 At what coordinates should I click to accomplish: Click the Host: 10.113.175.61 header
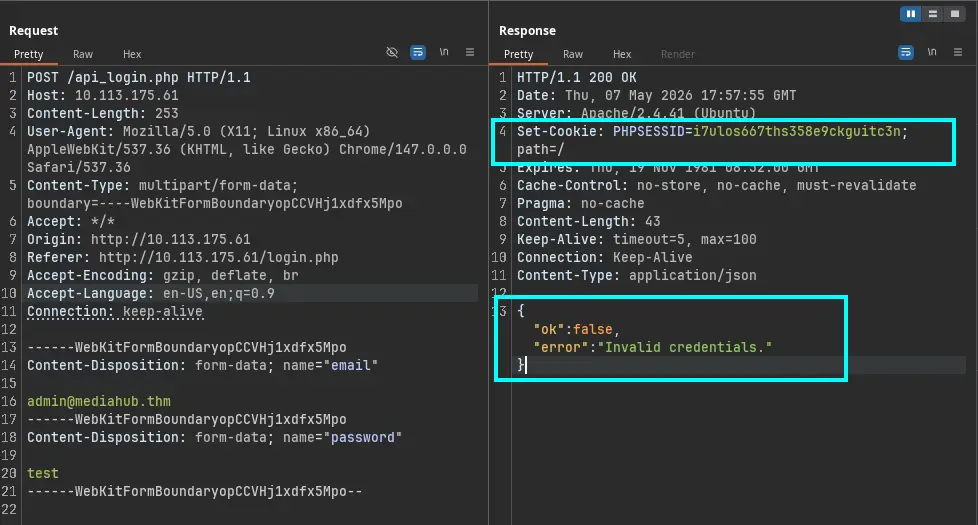(102, 95)
